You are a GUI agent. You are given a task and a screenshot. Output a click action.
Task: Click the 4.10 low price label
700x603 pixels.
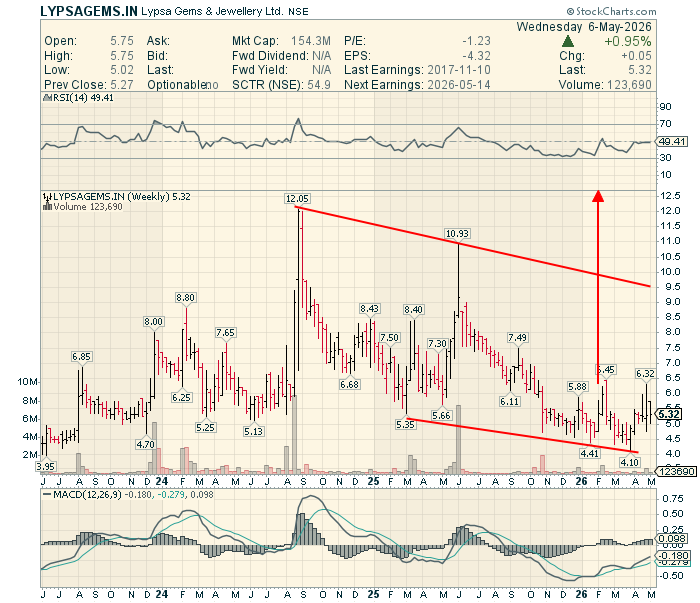(x=629, y=462)
